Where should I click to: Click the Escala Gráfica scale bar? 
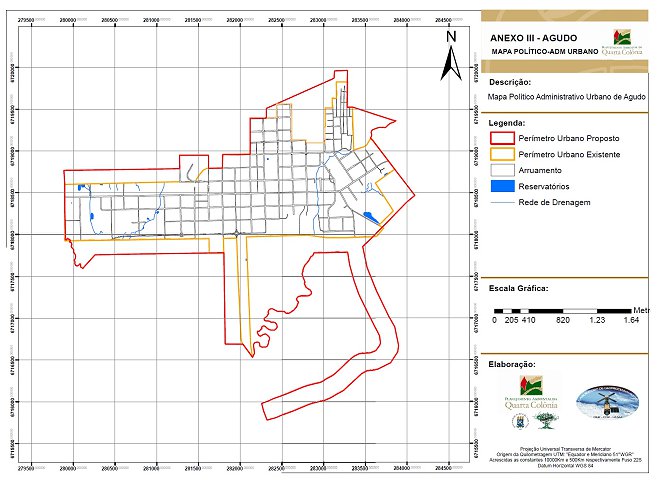click(x=566, y=303)
